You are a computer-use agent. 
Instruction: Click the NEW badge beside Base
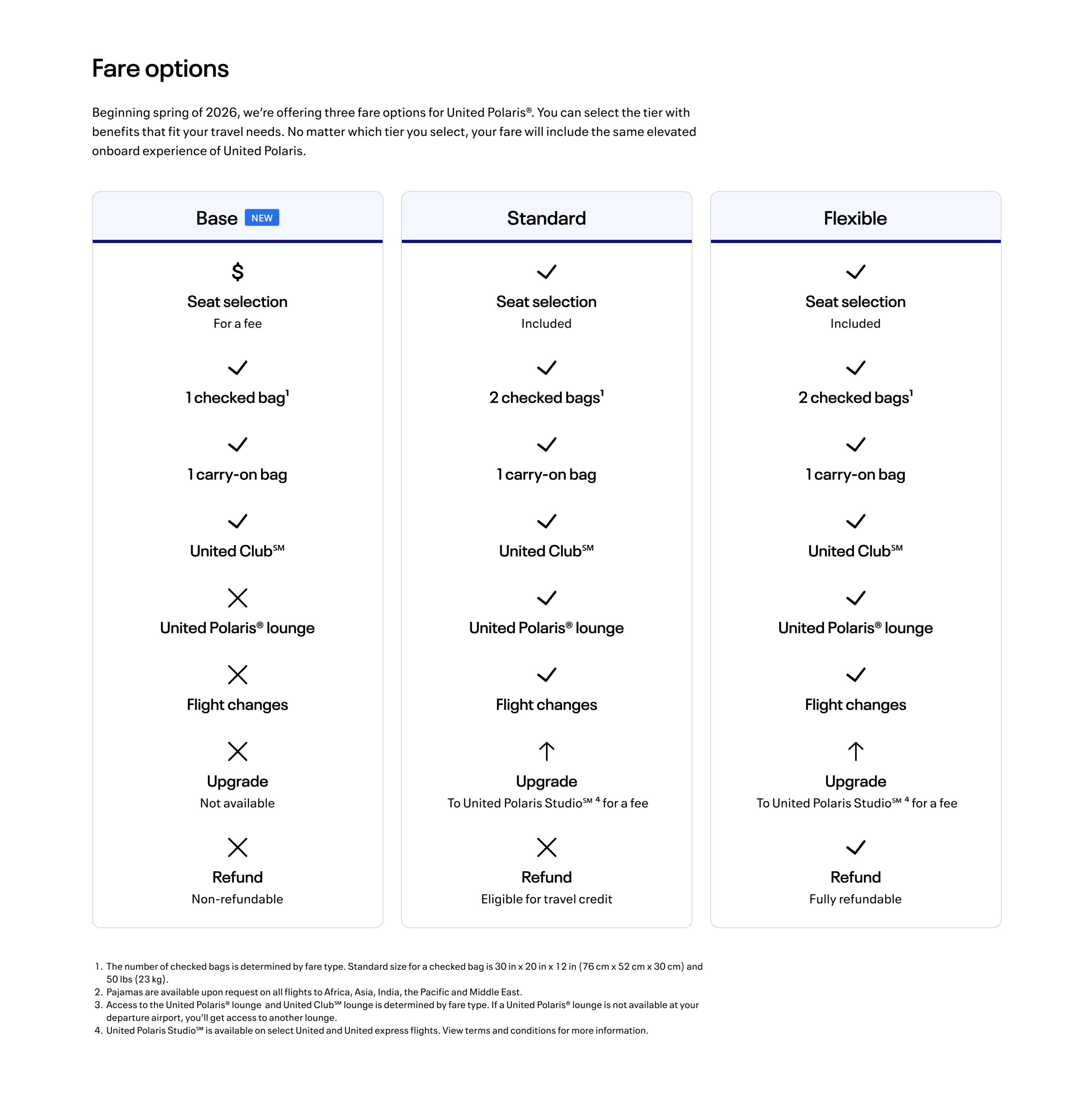tap(262, 218)
